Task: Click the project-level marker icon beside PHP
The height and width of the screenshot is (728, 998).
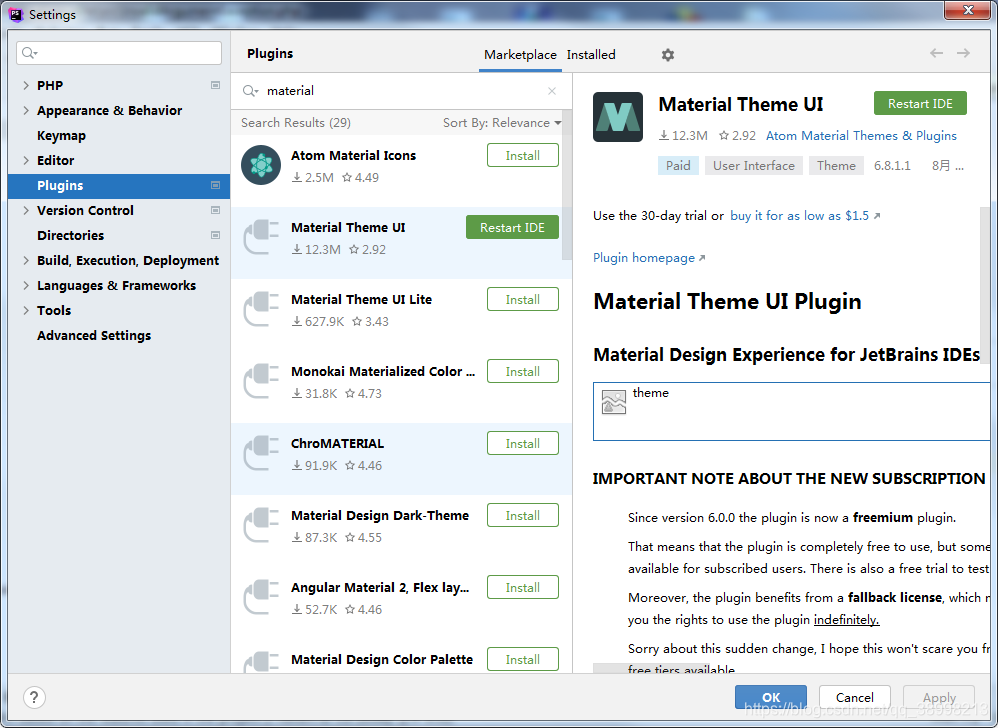Action: [x=216, y=85]
